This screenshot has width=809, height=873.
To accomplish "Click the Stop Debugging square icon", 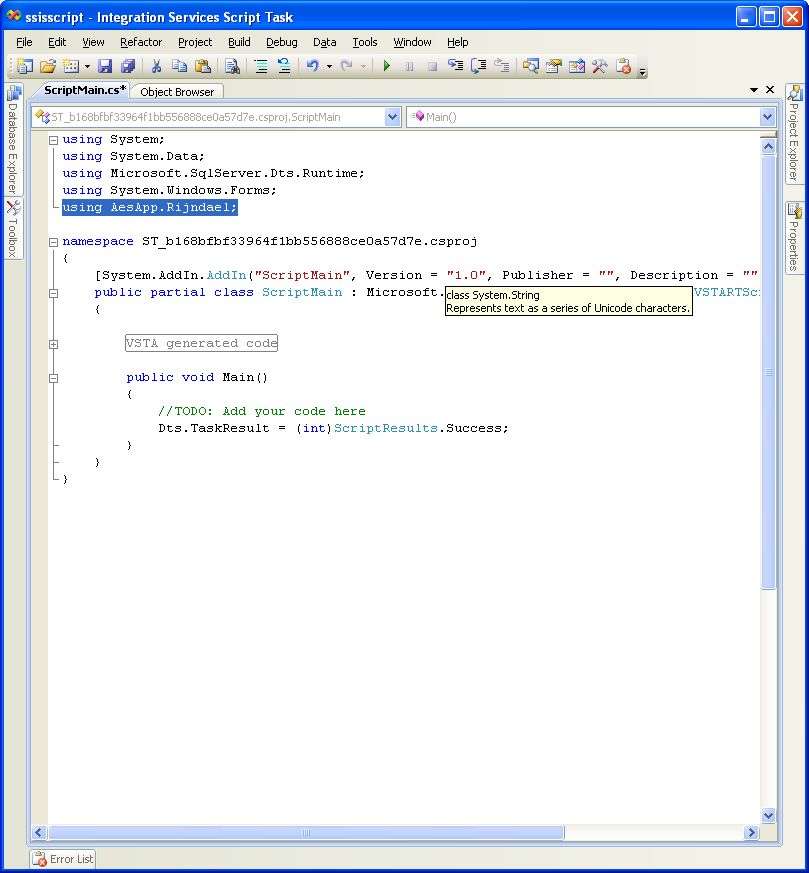I will [432, 66].
